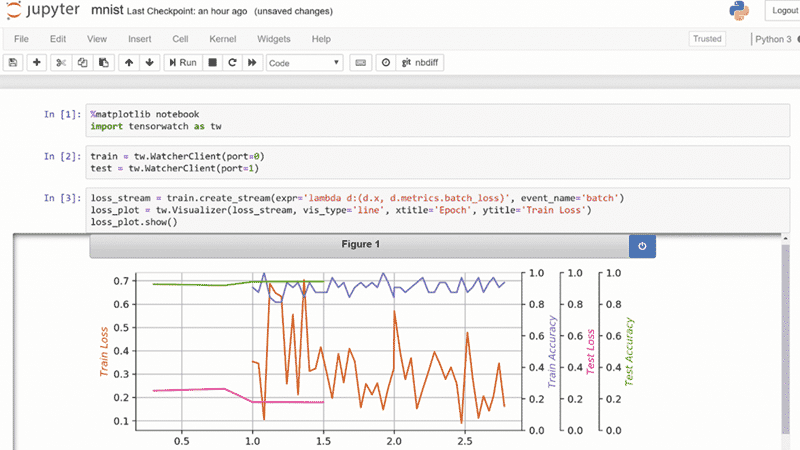Screen dimensions: 800x450
Task: Open the Cell menu
Action: [180, 39]
